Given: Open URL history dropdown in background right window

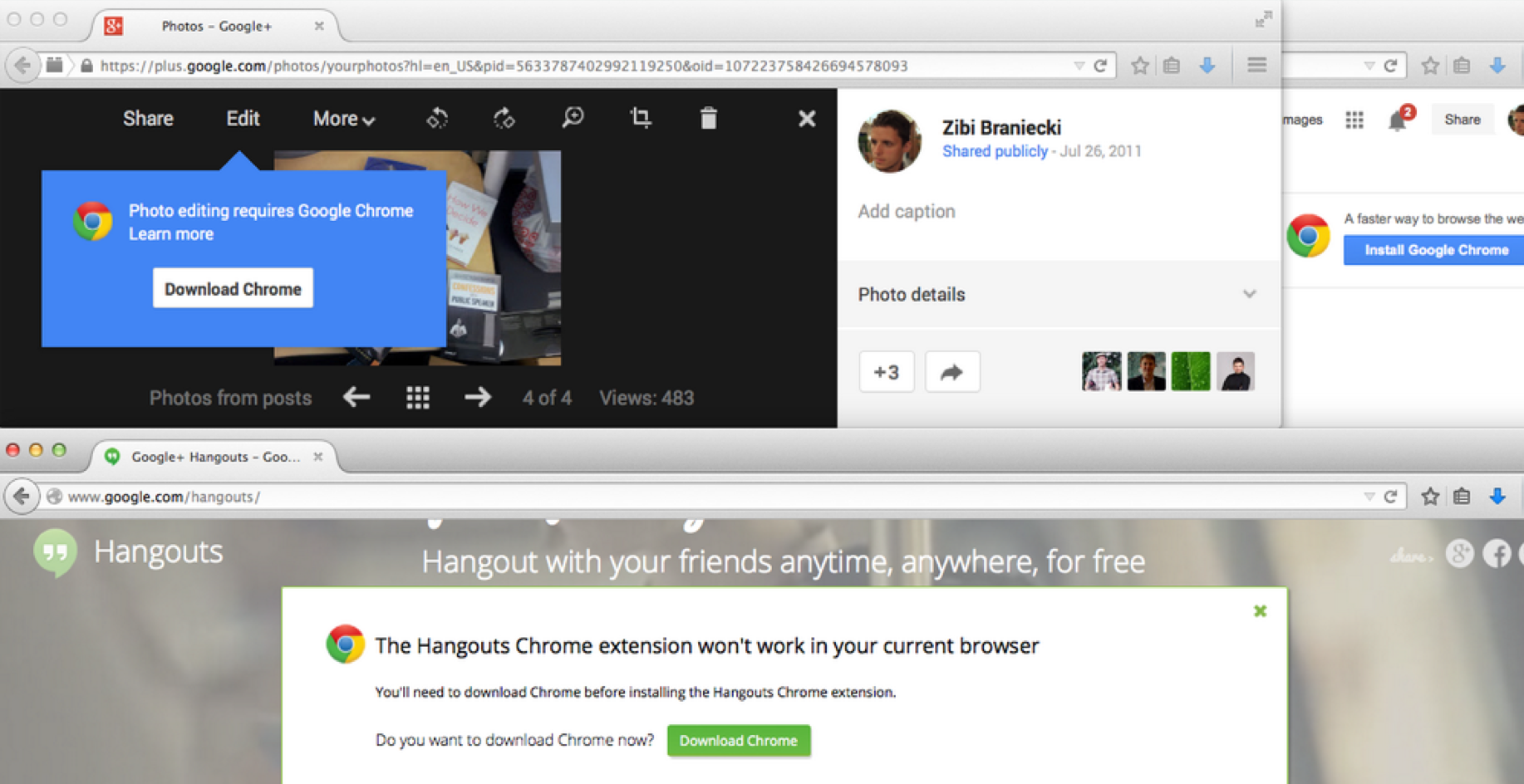Looking at the screenshot, I should (1369, 66).
